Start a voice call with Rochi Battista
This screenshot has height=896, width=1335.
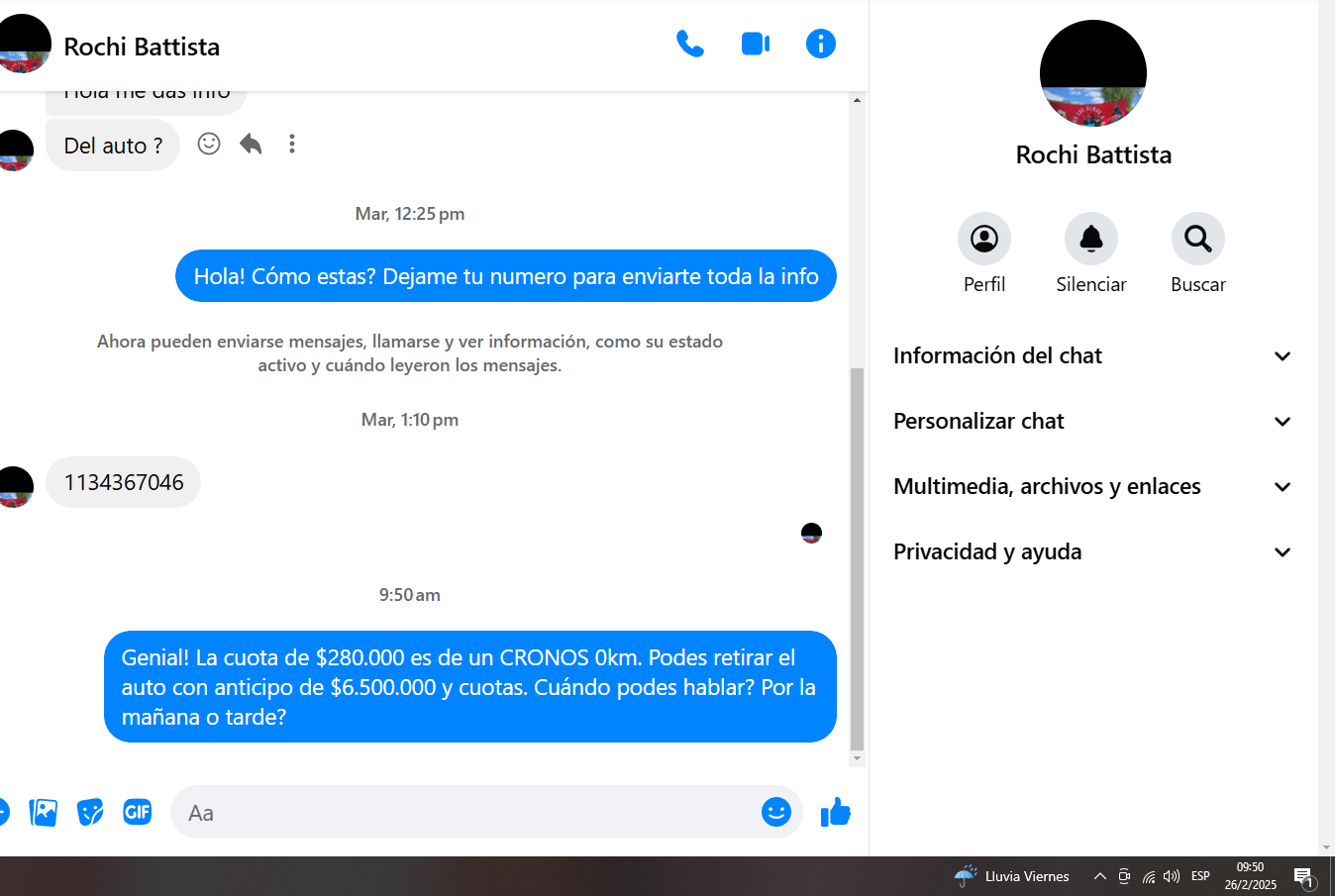pyautogui.click(x=689, y=44)
